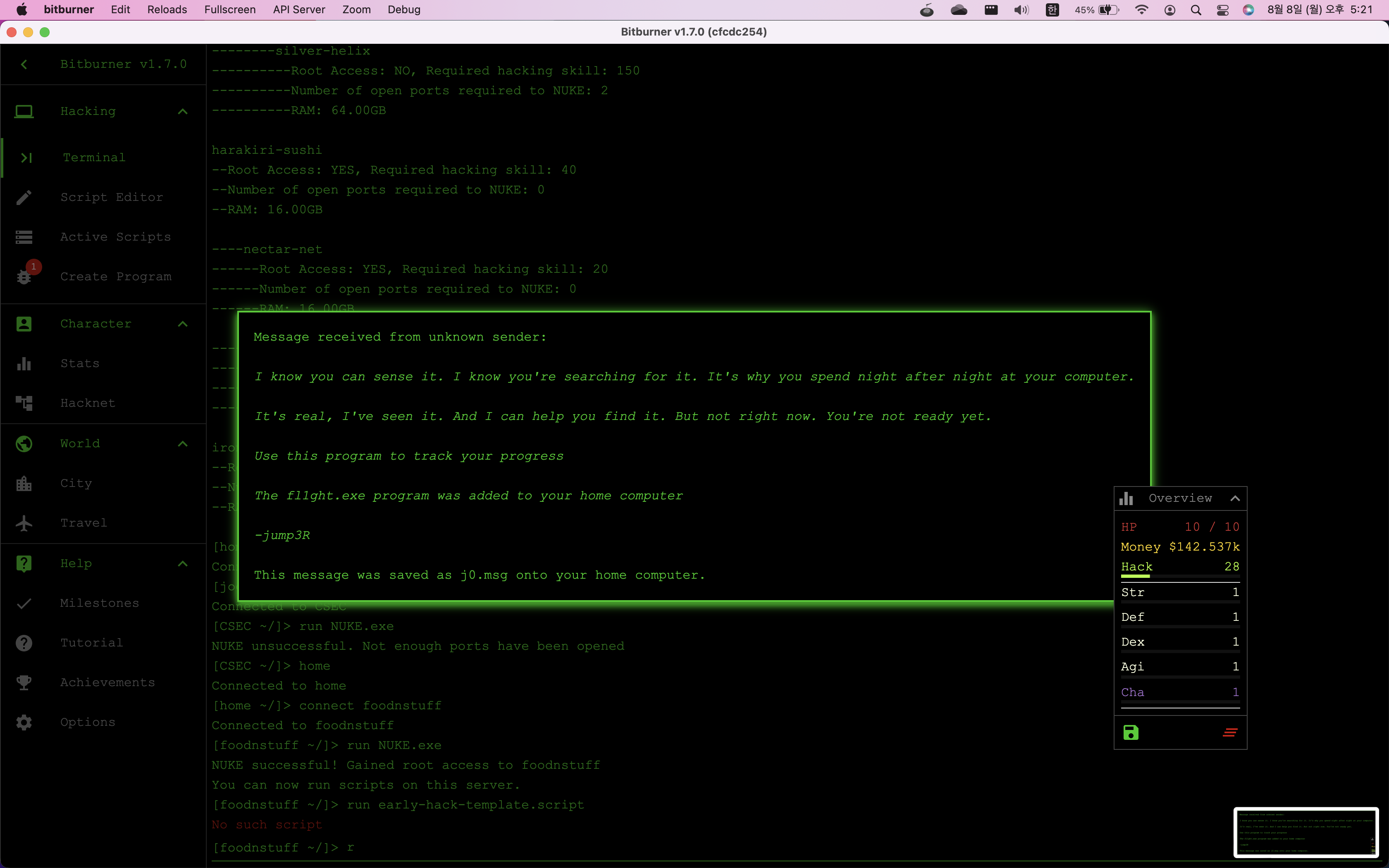
Task: Collapse the World section chevron
Action: [183, 444]
